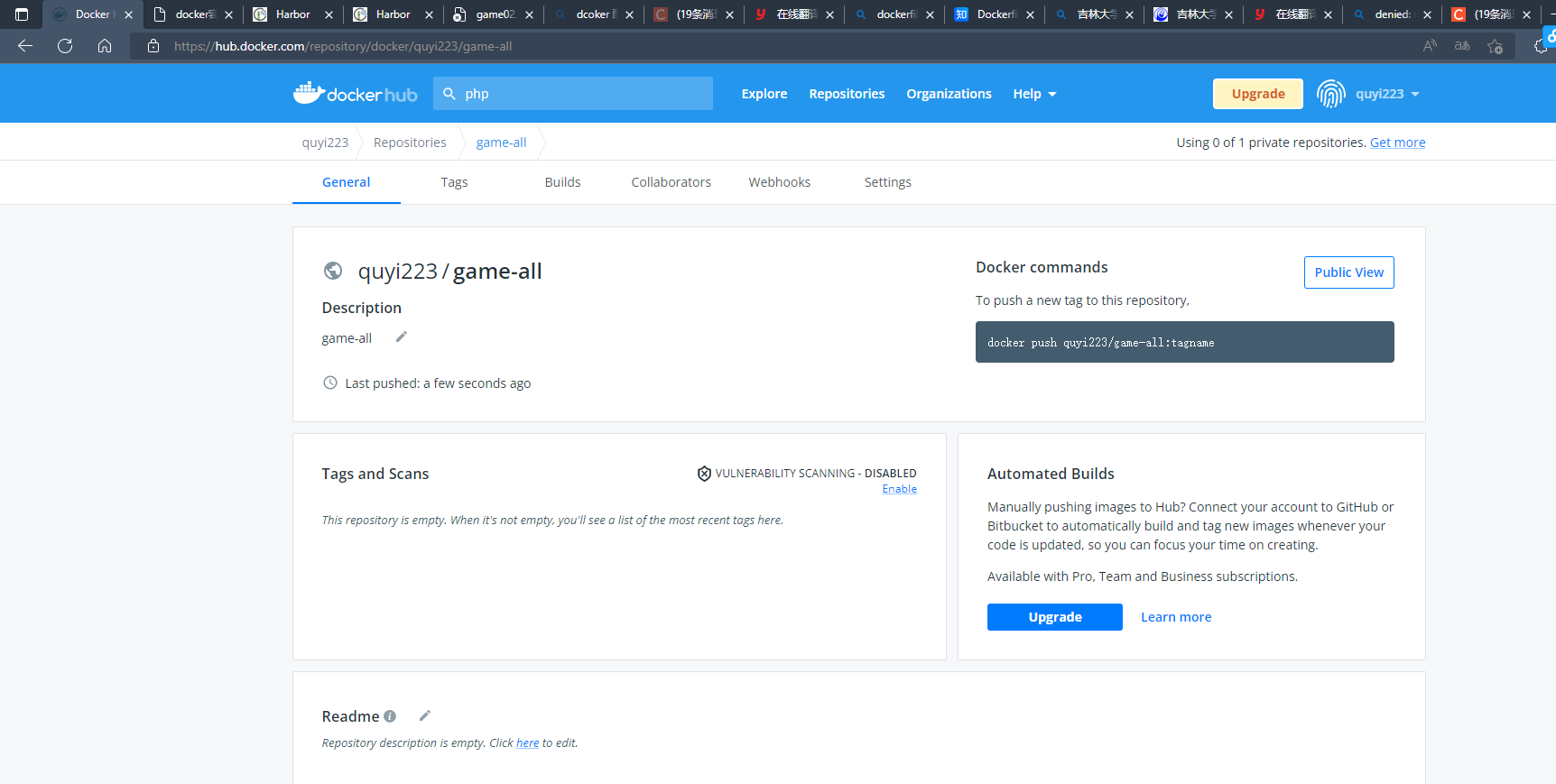Click the 'This repository is empty' message
Image resolution: width=1556 pixels, height=784 pixels.
[552, 521]
